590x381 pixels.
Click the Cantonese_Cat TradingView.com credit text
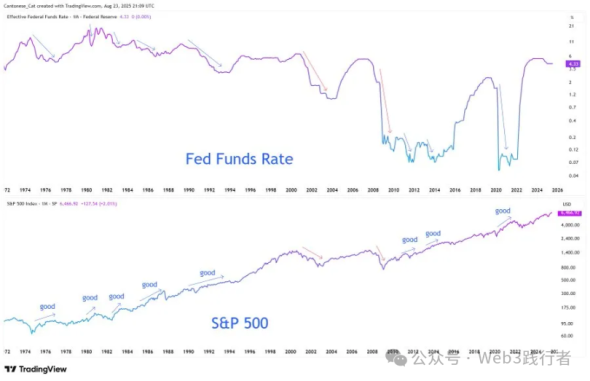[79, 6]
